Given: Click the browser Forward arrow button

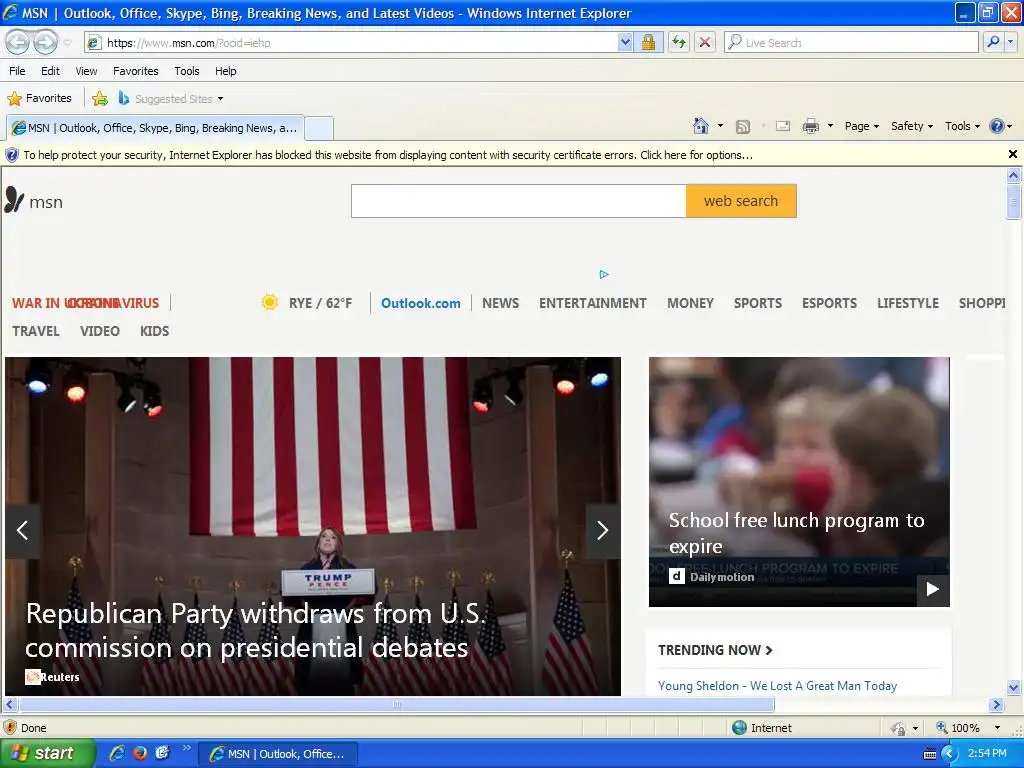Looking at the screenshot, I should (x=45, y=42).
